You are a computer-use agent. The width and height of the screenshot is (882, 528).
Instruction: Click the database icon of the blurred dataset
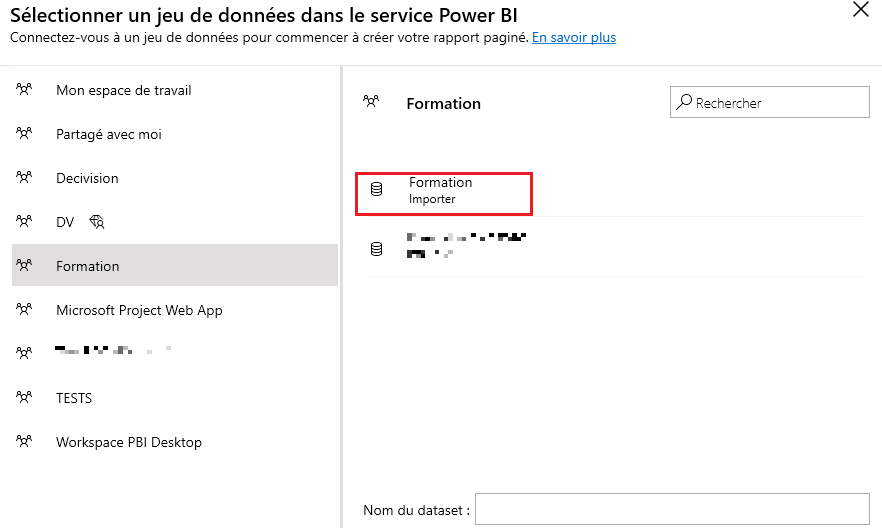pyautogui.click(x=377, y=249)
